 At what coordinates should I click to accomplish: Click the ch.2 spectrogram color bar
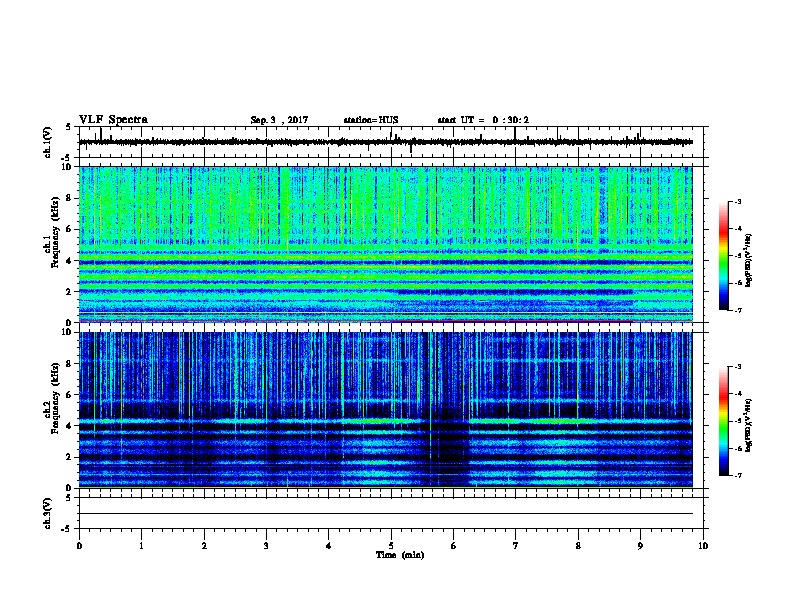pyautogui.click(x=723, y=421)
